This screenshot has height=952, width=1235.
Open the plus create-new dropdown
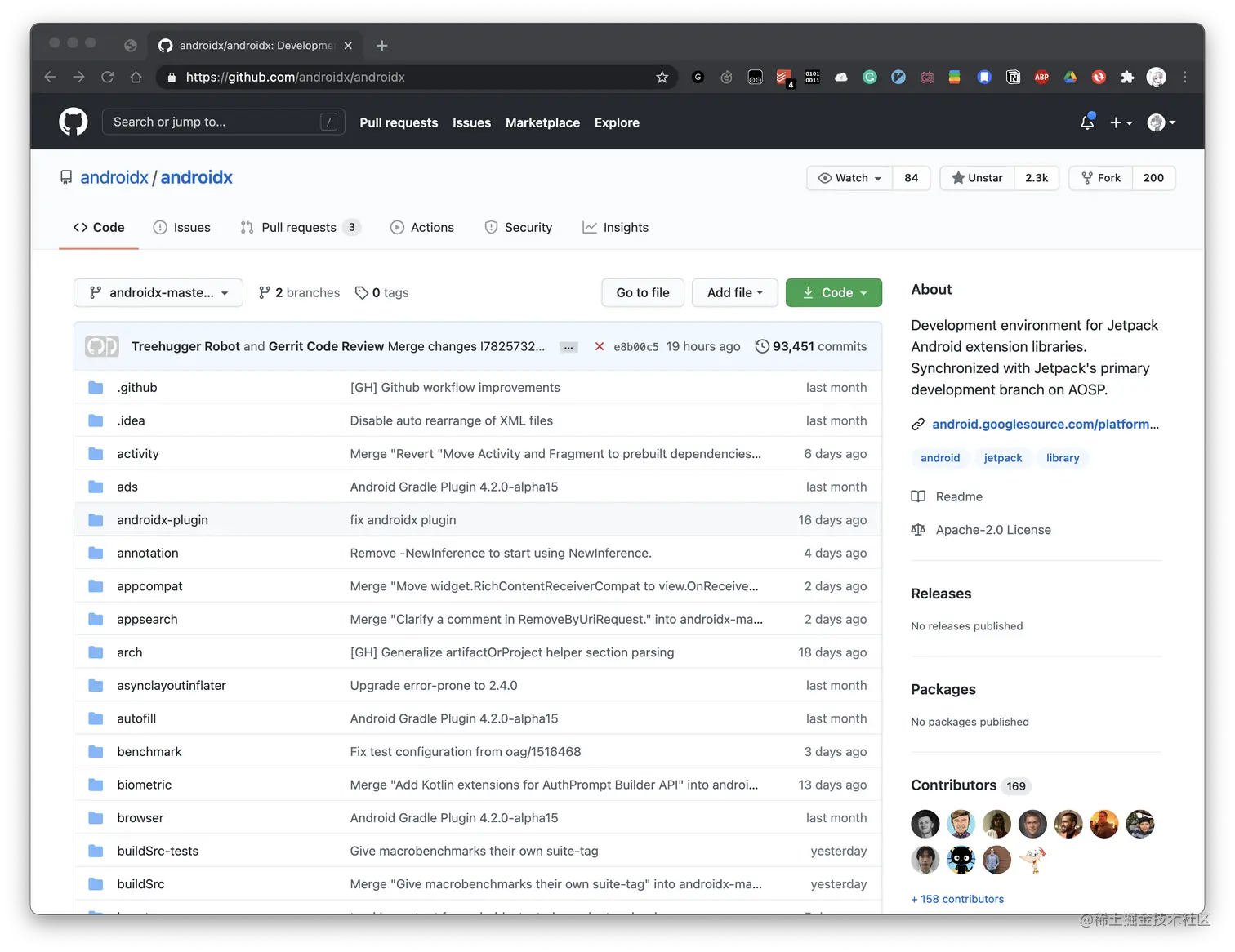tap(1121, 122)
